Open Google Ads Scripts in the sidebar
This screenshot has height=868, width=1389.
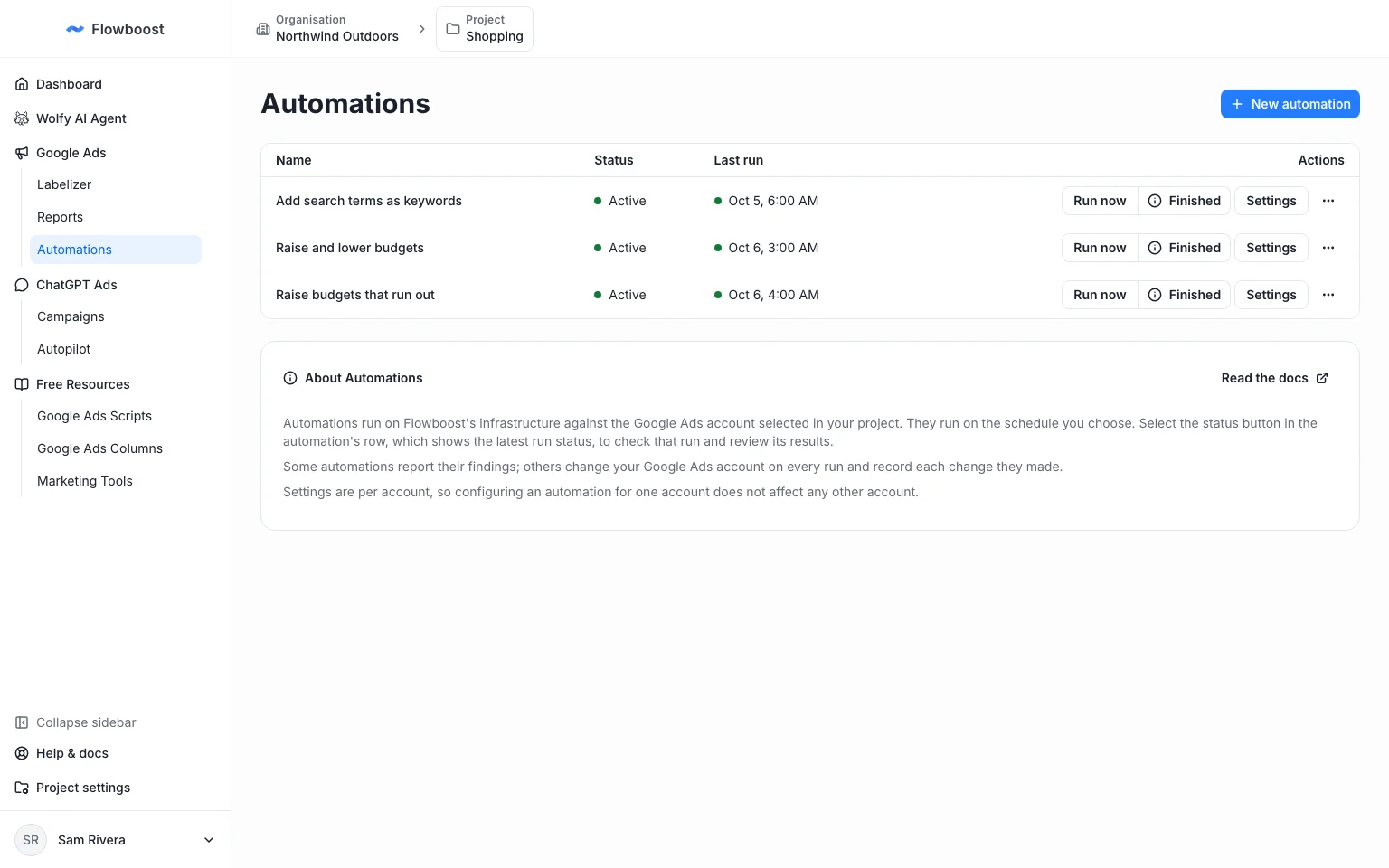pyautogui.click(x=116, y=416)
